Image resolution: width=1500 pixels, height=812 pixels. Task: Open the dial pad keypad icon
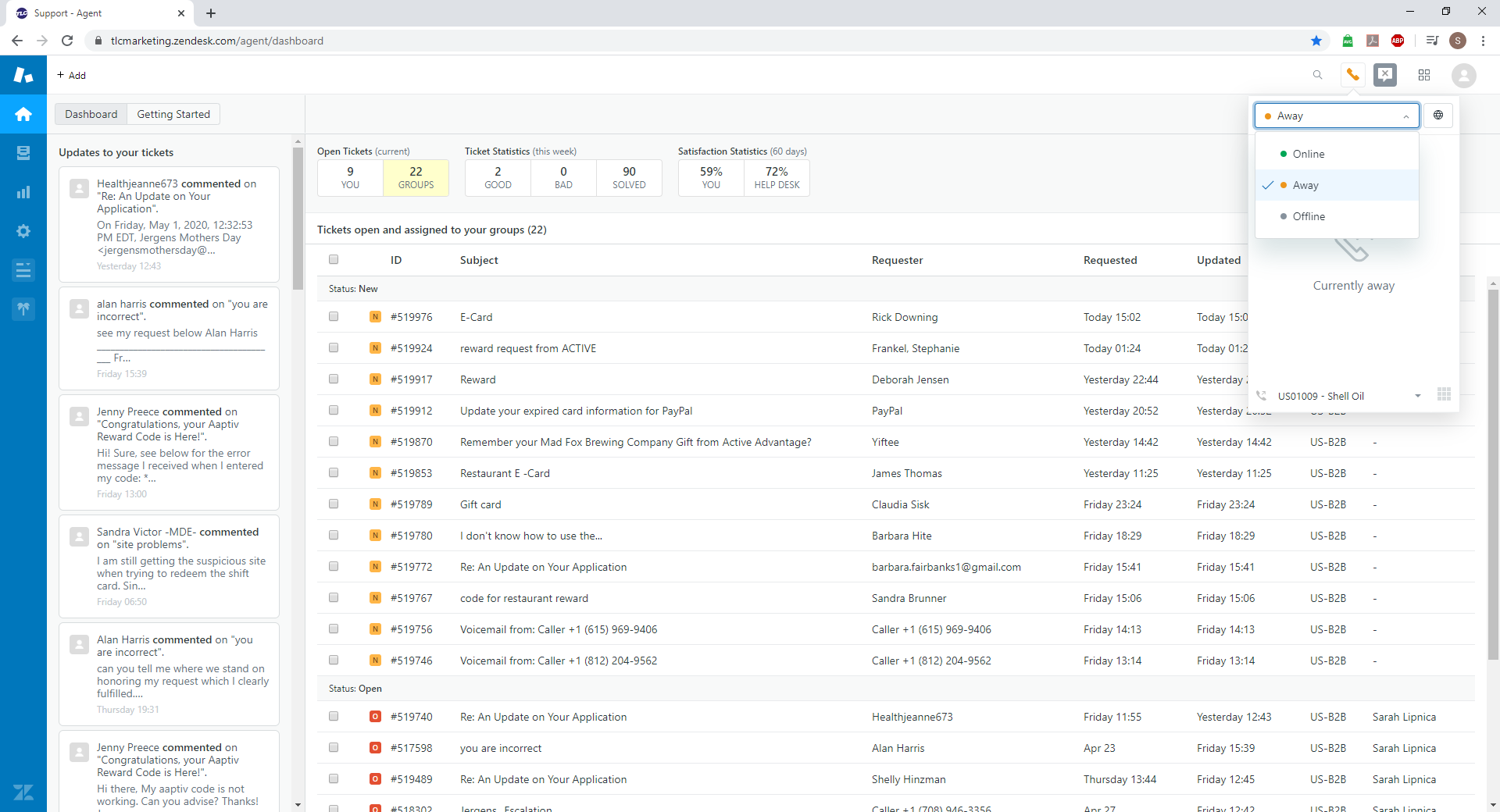tap(1444, 395)
